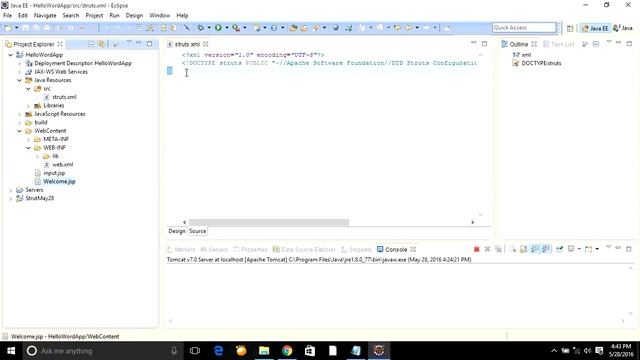The width and height of the screenshot is (640, 360).
Task: Click the Ask me anything search box
Action: coord(102,351)
